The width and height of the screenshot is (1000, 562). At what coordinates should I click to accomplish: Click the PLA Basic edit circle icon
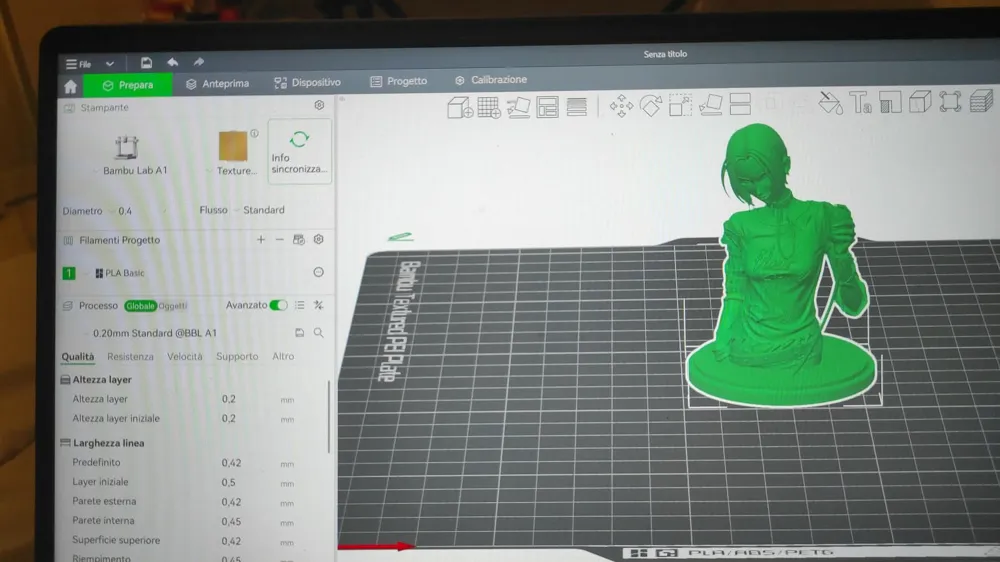point(318,272)
